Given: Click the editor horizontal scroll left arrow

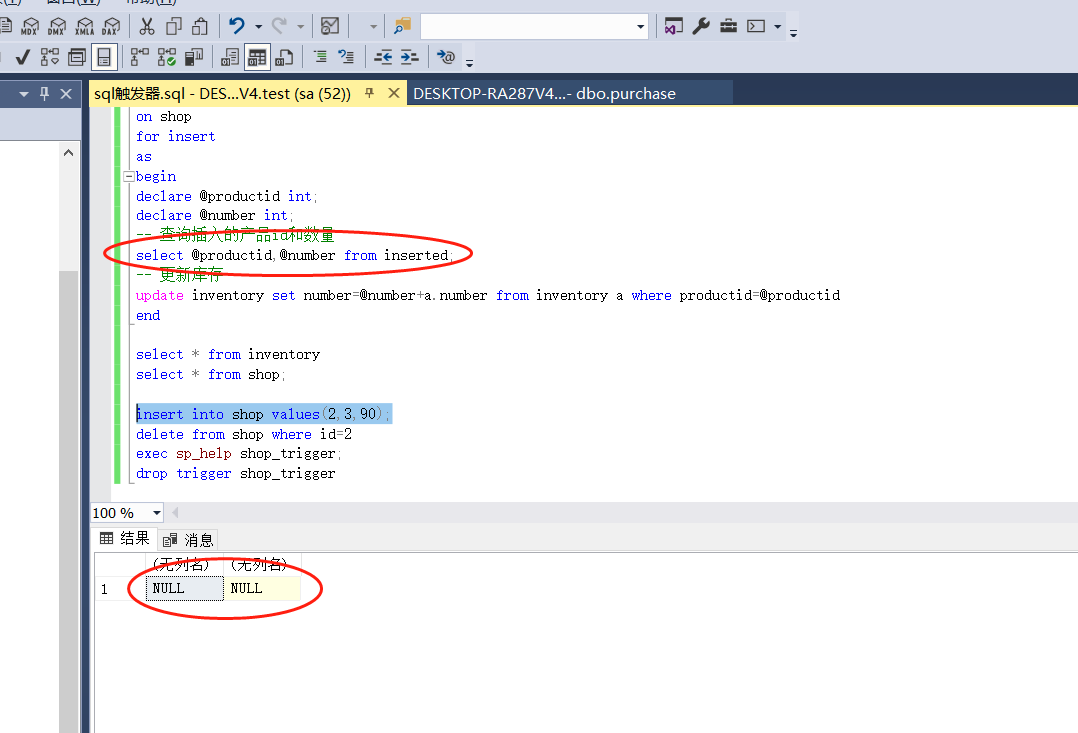Looking at the screenshot, I should (x=175, y=512).
